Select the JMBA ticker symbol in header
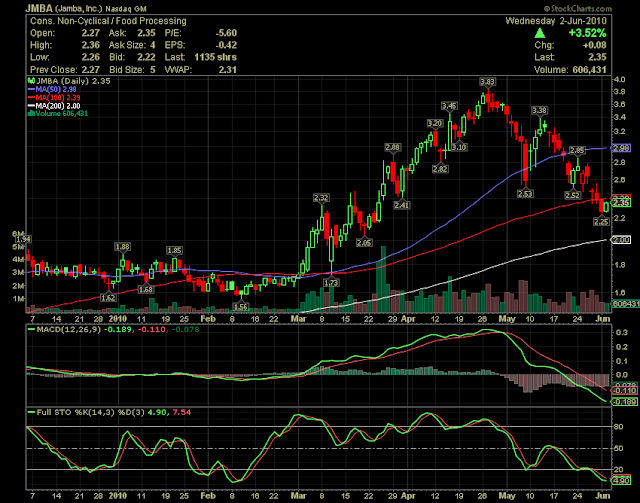Screen dimensions: 640x503 click(x=39, y=8)
